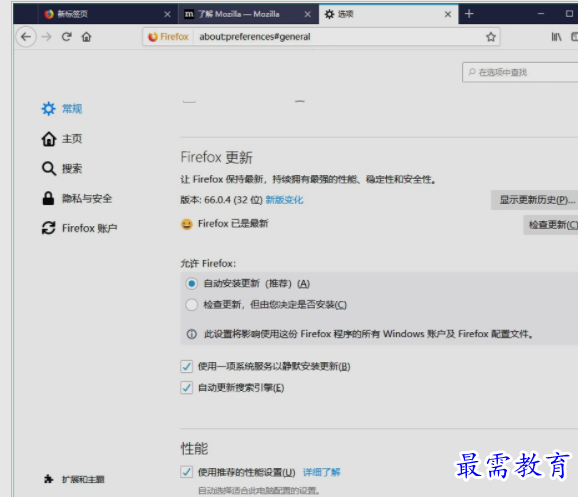Click the Firefox 更新 section heading

click(x=216, y=157)
